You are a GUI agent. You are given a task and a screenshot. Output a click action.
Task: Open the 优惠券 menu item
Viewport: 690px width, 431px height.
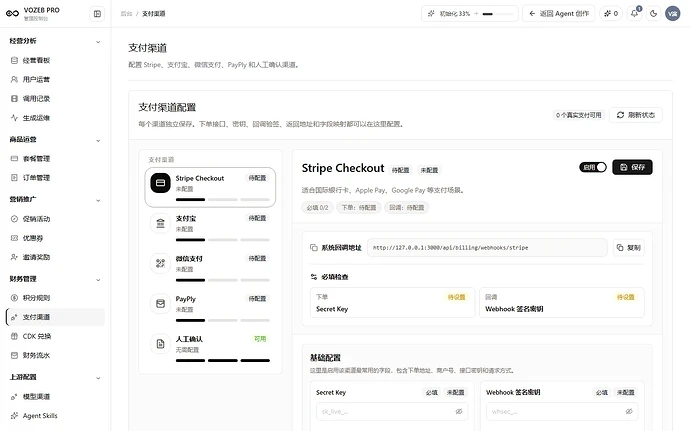tap(55, 238)
